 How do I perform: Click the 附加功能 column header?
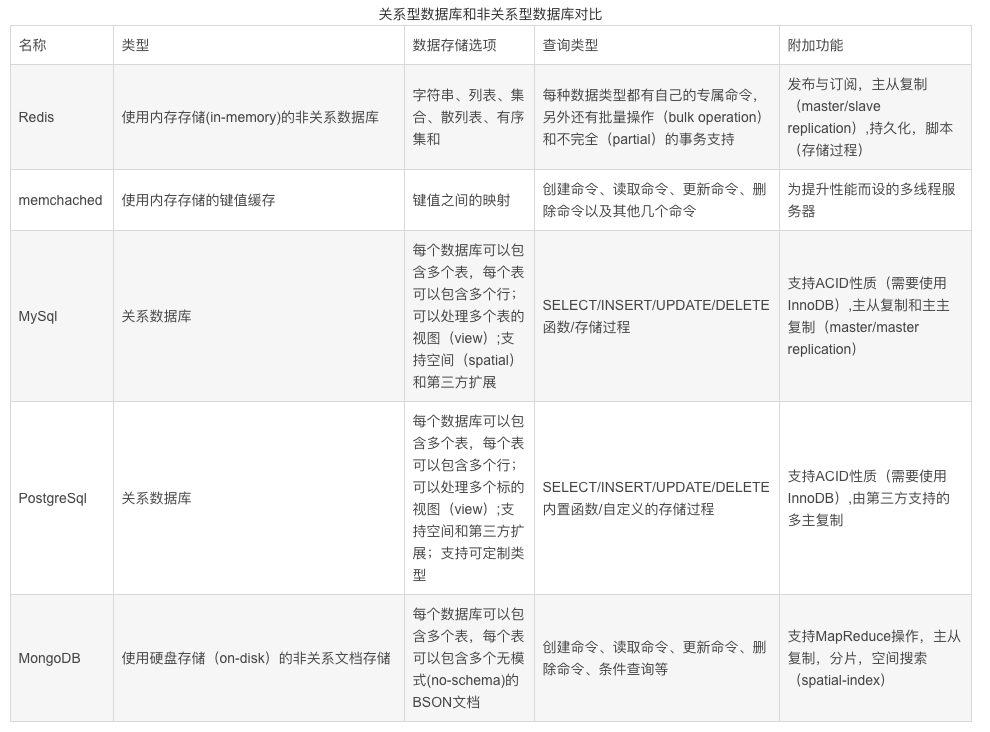(x=875, y=45)
